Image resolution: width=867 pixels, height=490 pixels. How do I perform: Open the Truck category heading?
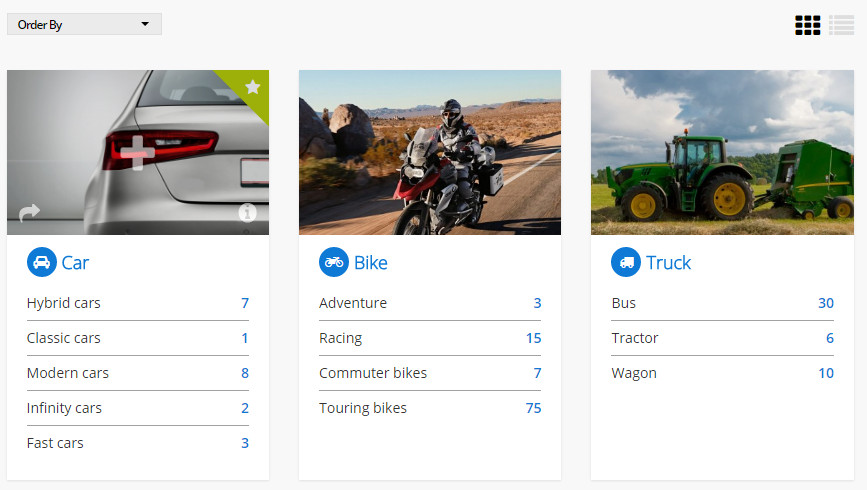tap(668, 263)
